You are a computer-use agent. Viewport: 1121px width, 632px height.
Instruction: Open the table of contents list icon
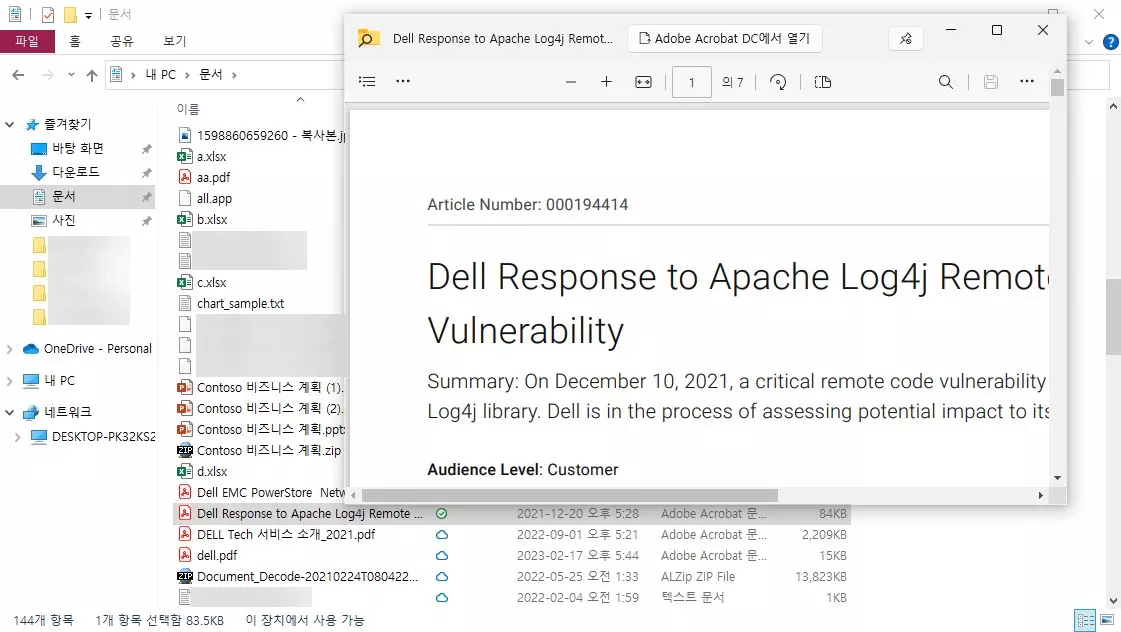367,82
